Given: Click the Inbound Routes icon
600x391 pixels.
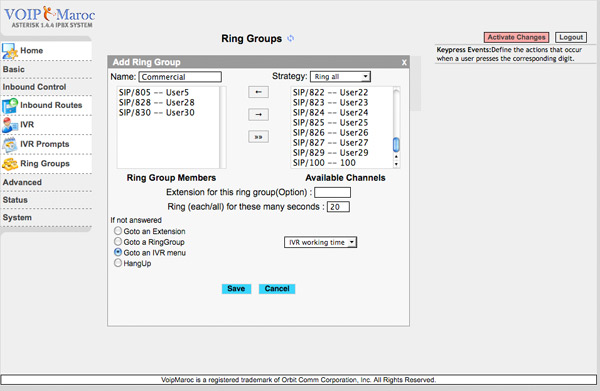Looking at the screenshot, I should point(10,106).
